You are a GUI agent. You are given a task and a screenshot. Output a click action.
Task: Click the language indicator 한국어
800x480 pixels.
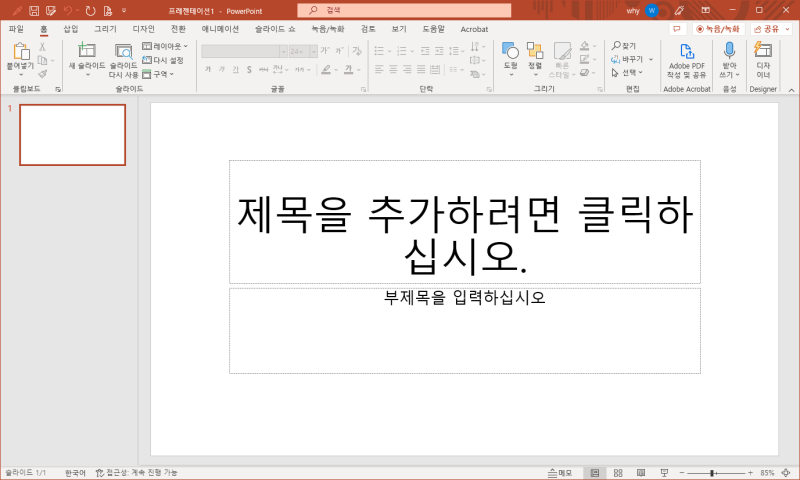pyautogui.click(x=75, y=473)
